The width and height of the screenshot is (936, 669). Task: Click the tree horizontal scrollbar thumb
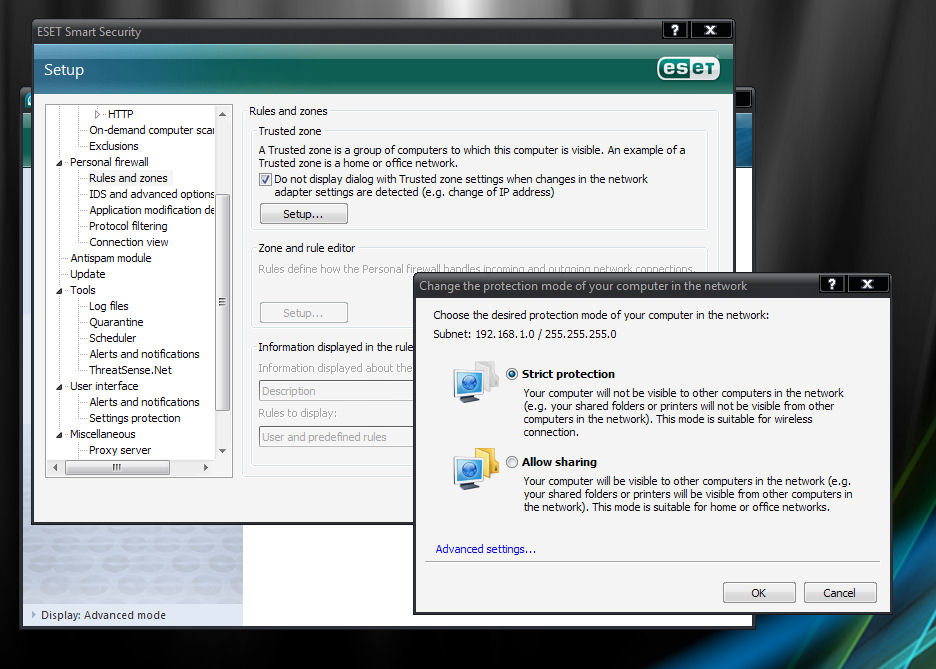(117, 468)
